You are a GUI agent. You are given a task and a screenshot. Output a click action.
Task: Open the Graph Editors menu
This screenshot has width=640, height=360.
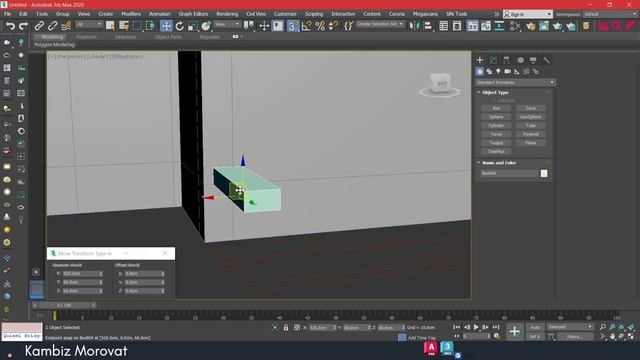(x=193, y=14)
